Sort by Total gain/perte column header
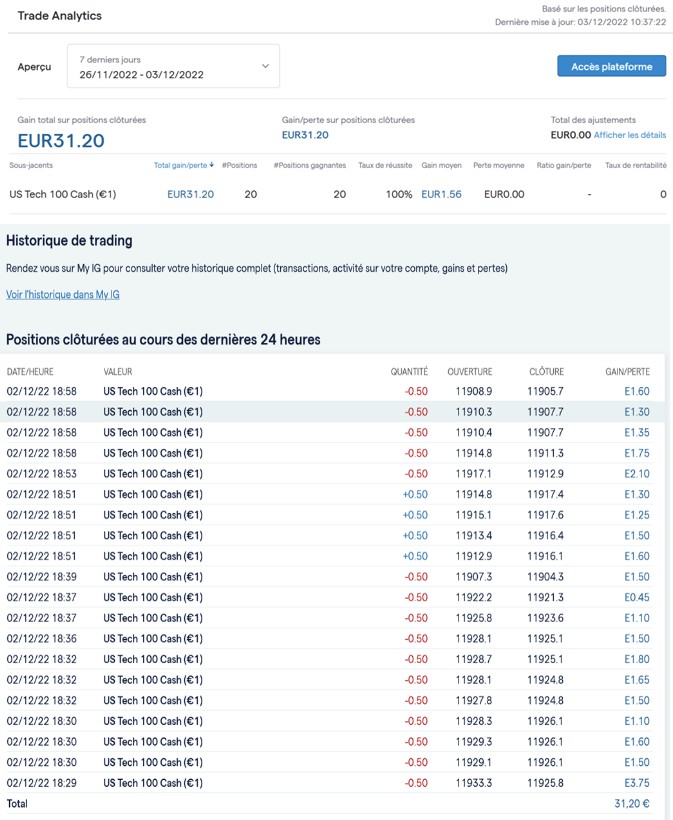 (x=180, y=165)
